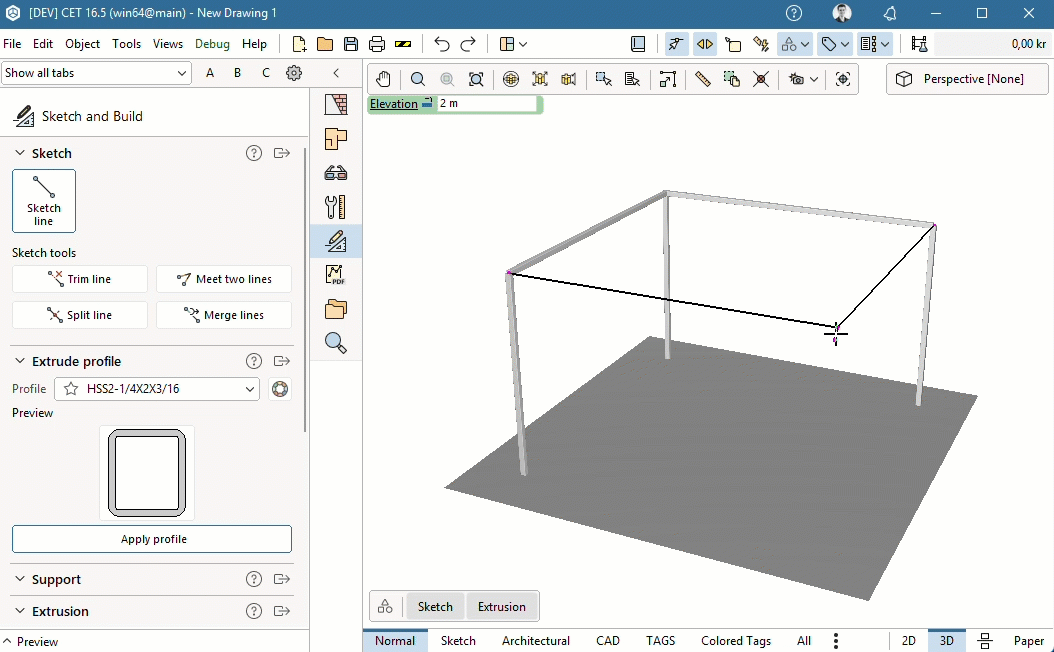Toggle the snap pin tool in top toolbar

pyautogui.click(x=676, y=44)
